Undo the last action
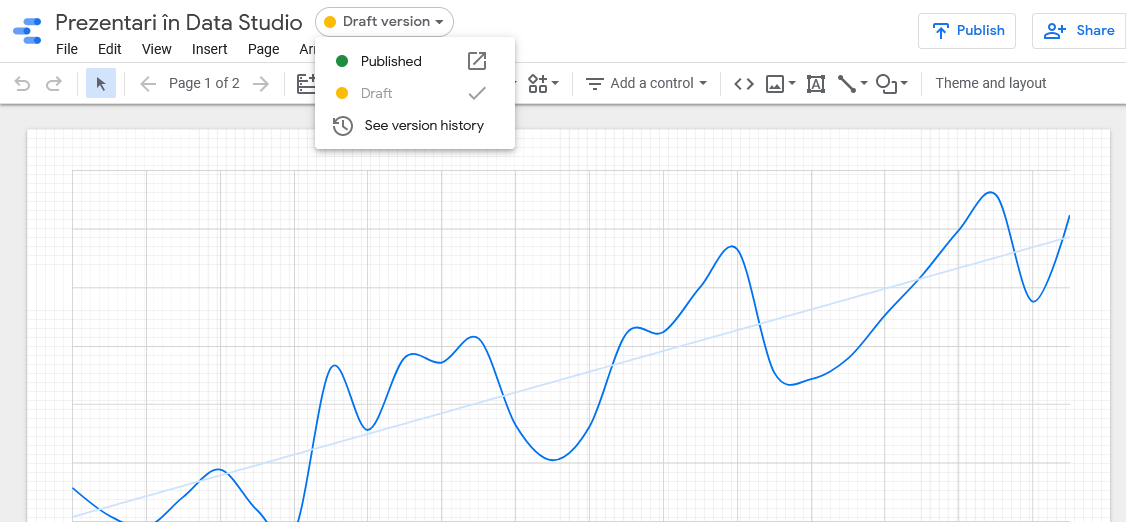This screenshot has height=522, width=1126. [x=22, y=84]
